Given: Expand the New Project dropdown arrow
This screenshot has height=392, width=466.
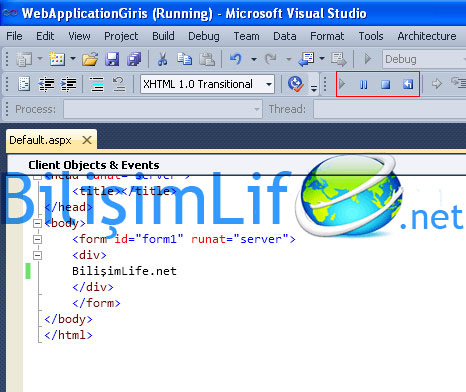Looking at the screenshot, I should pos(40,59).
